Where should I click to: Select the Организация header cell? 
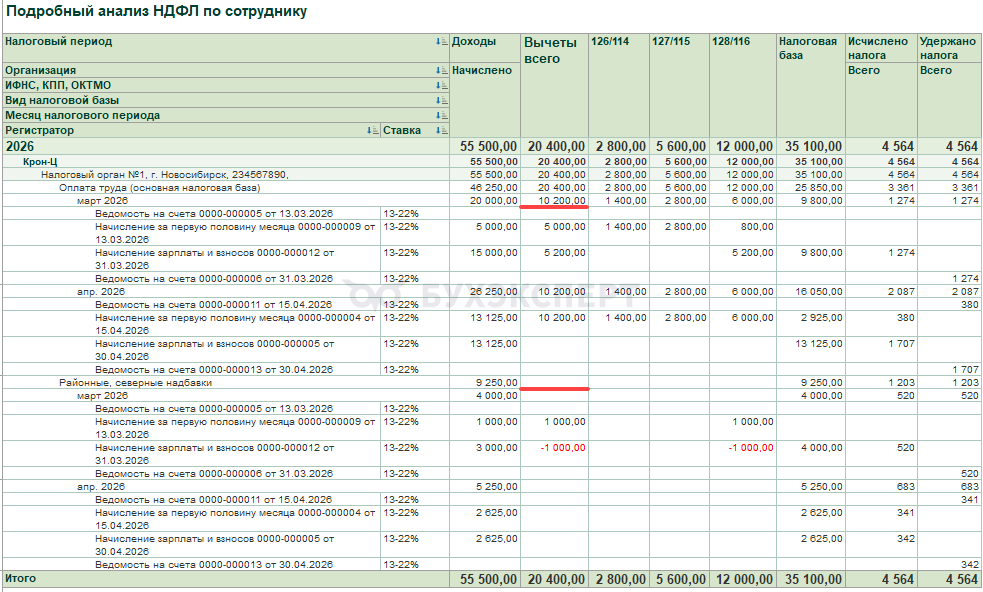point(226,70)
